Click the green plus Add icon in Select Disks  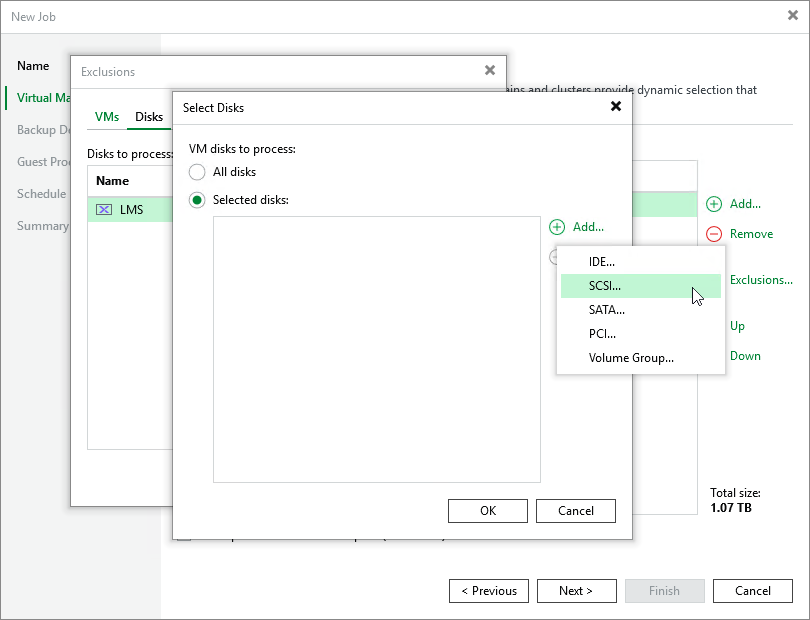coord(557,227)
